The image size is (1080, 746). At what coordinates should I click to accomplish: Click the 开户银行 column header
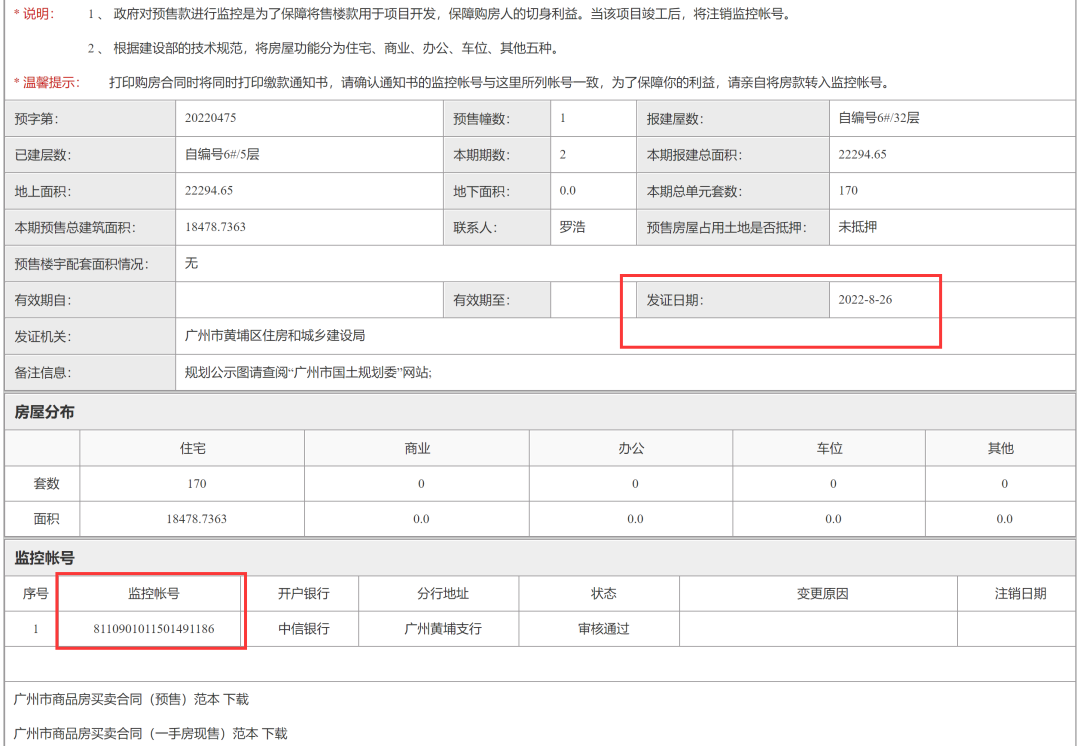303,593
